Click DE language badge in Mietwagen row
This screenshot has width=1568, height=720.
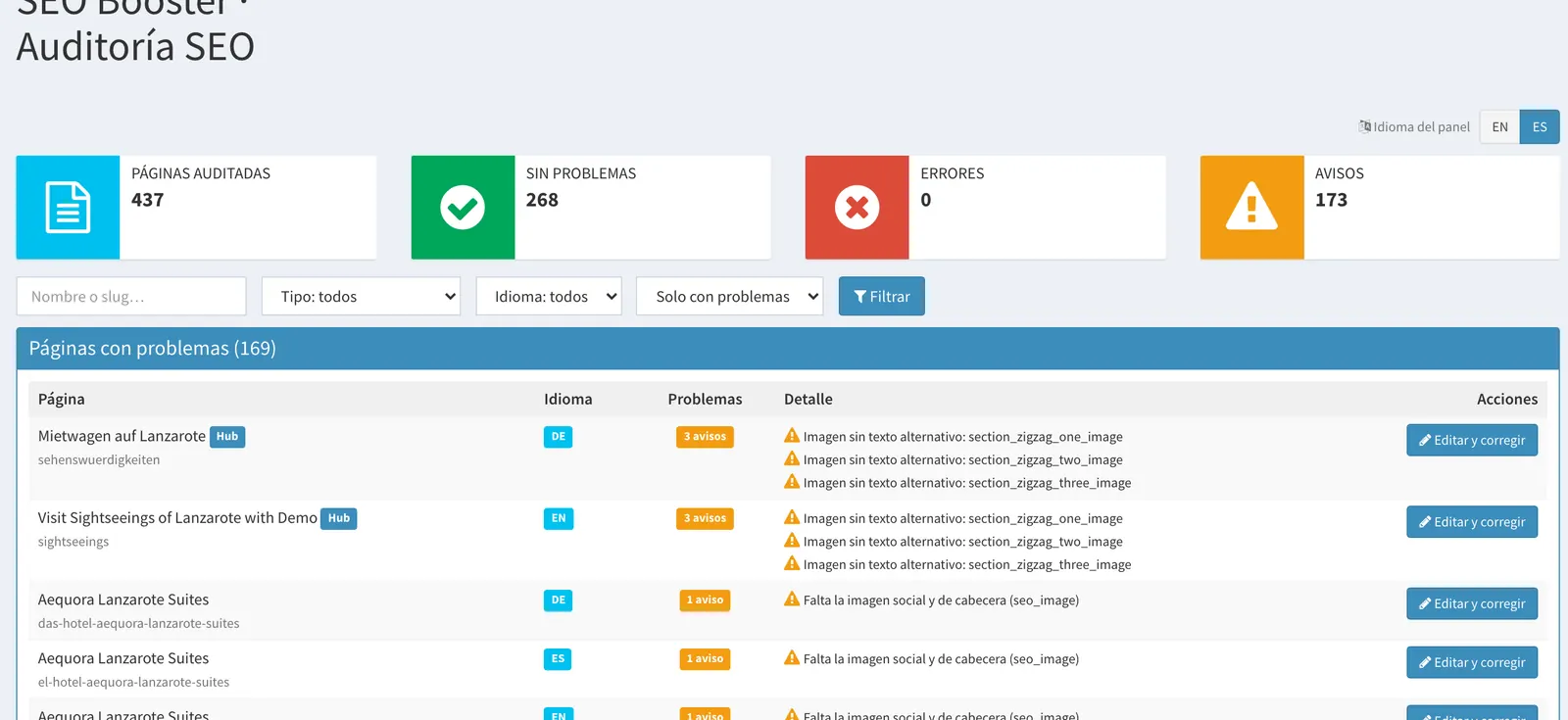pos(558,437)
